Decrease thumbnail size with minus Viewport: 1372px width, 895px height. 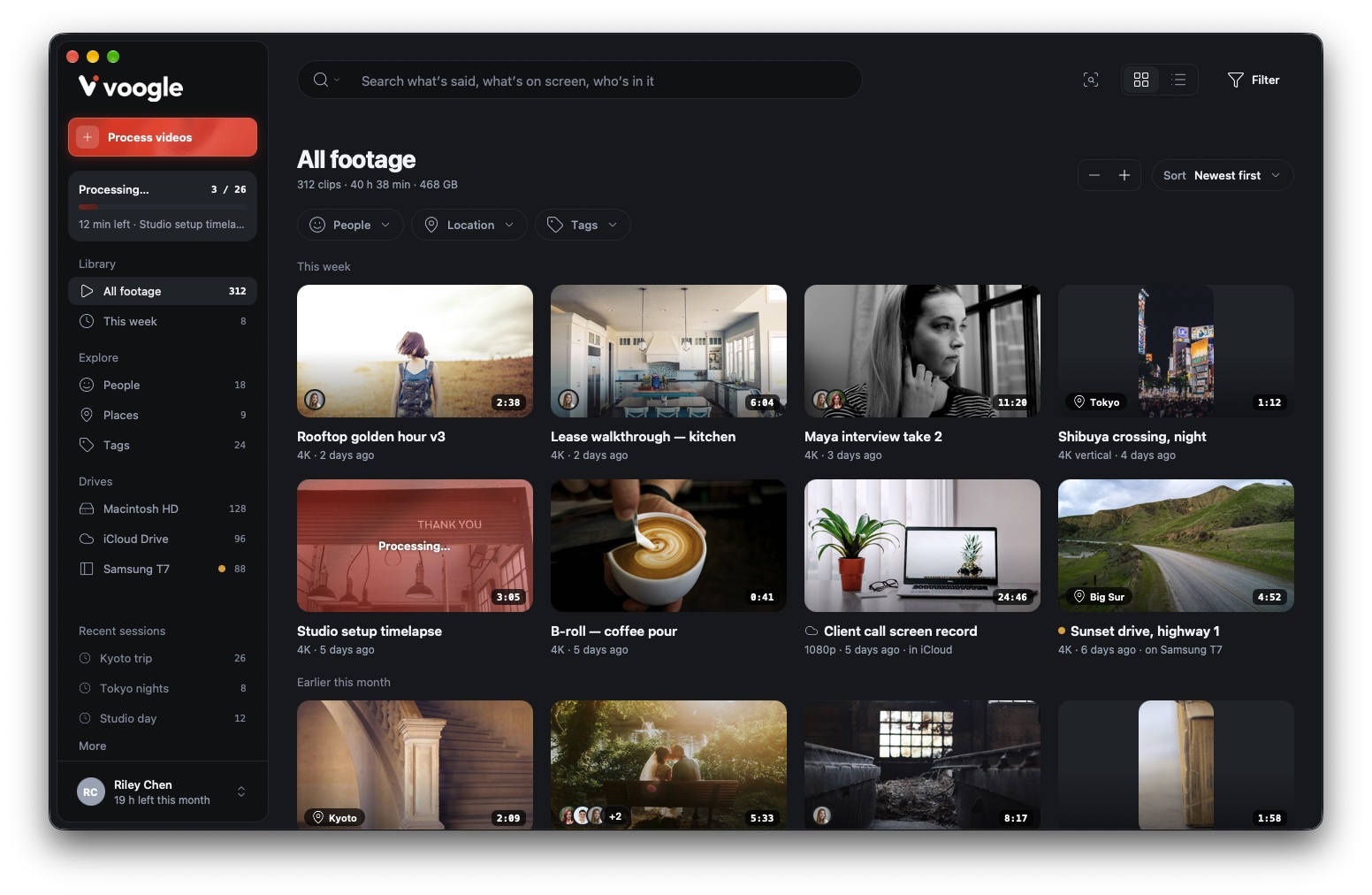[1094, 175]
